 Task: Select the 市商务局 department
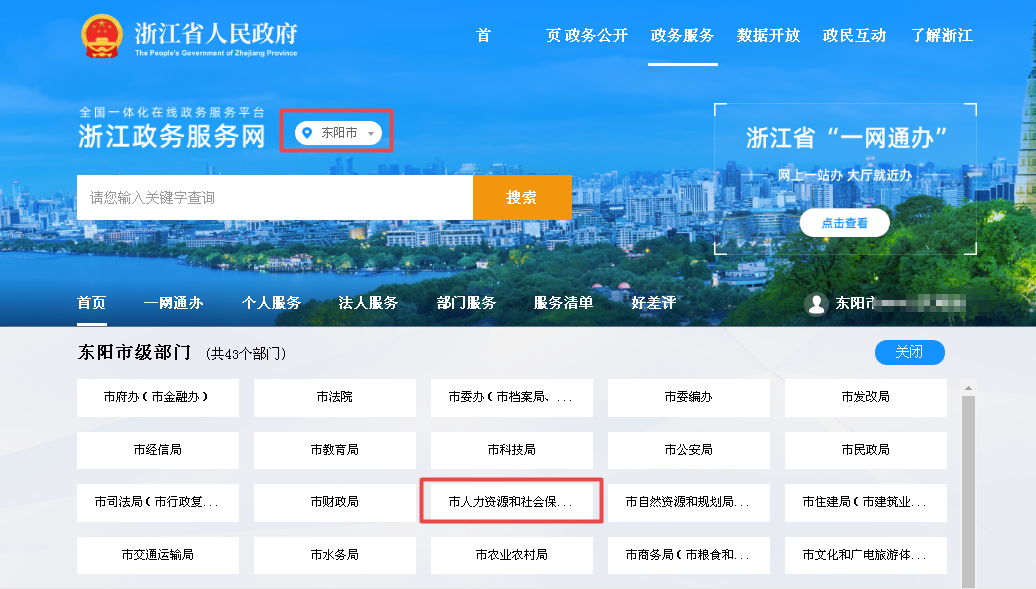coord(689,555)
